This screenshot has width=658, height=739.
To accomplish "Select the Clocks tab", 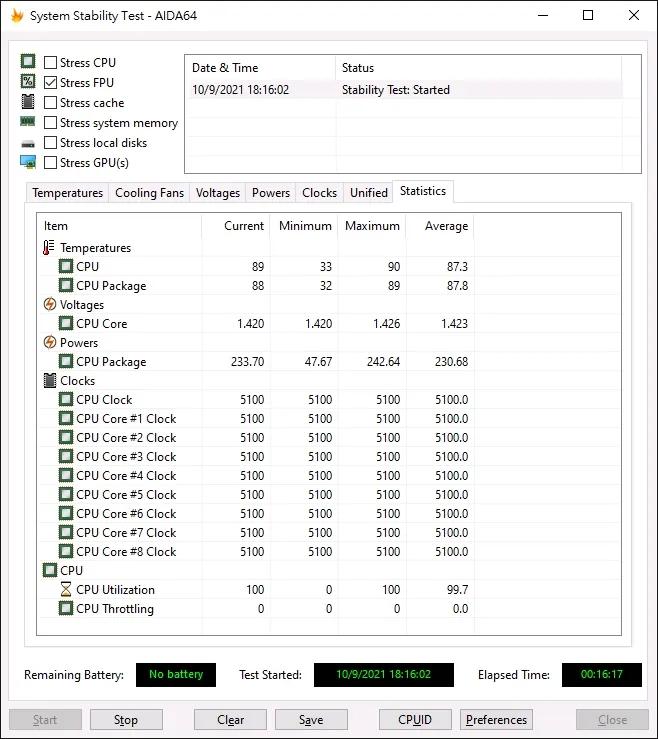I will 320,193.
